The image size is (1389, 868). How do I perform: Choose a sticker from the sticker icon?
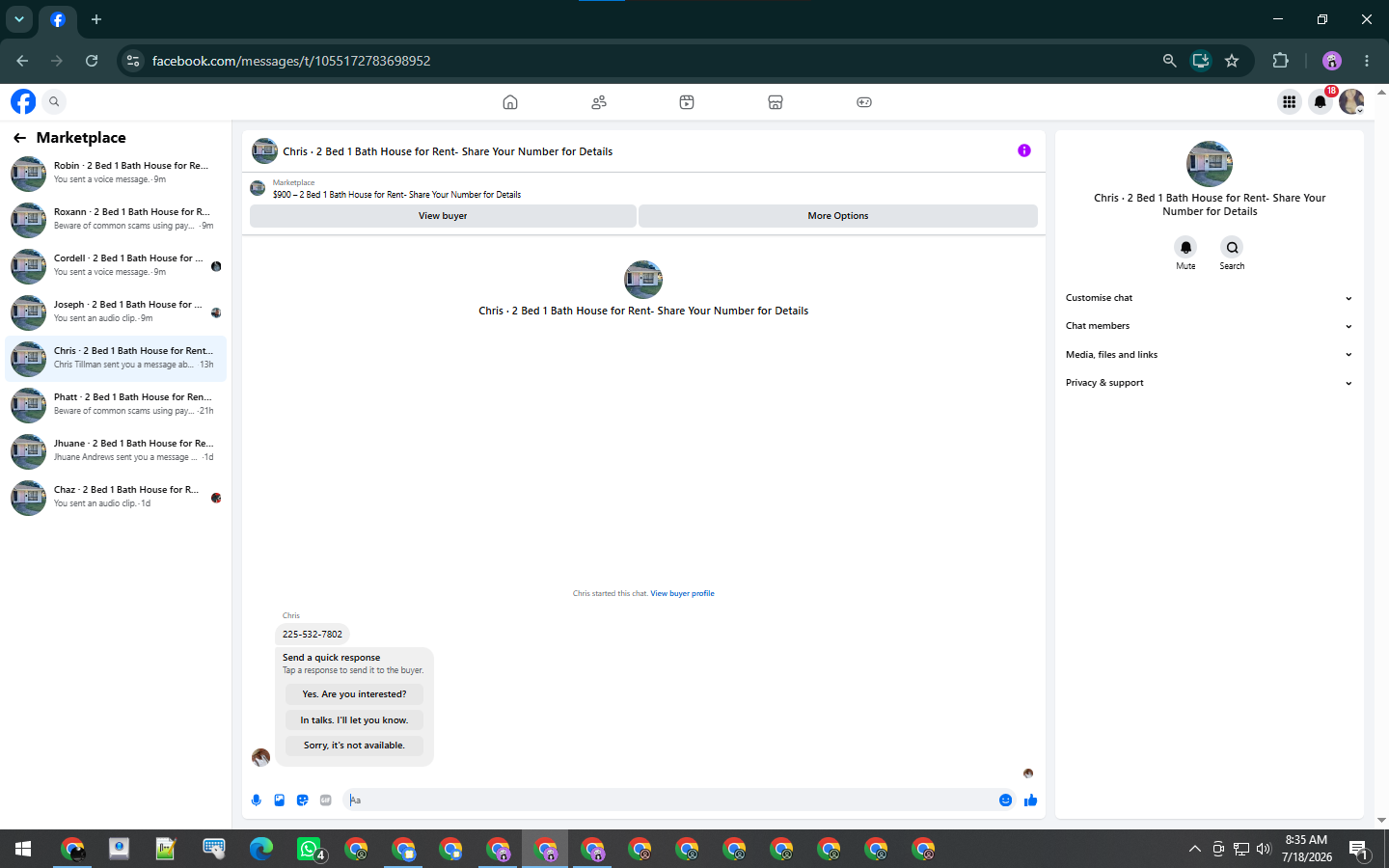pos(303,800)
